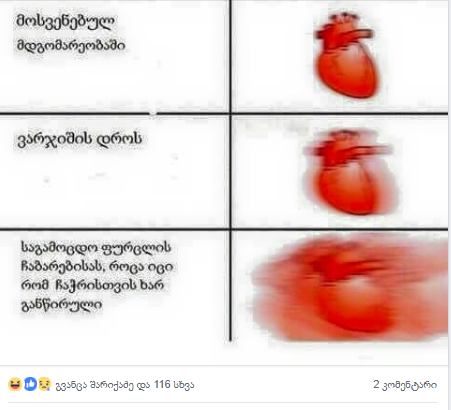Click the sad crying reaction emoji
The height and width of the screenshot is (410, 451).
point(45,384)
